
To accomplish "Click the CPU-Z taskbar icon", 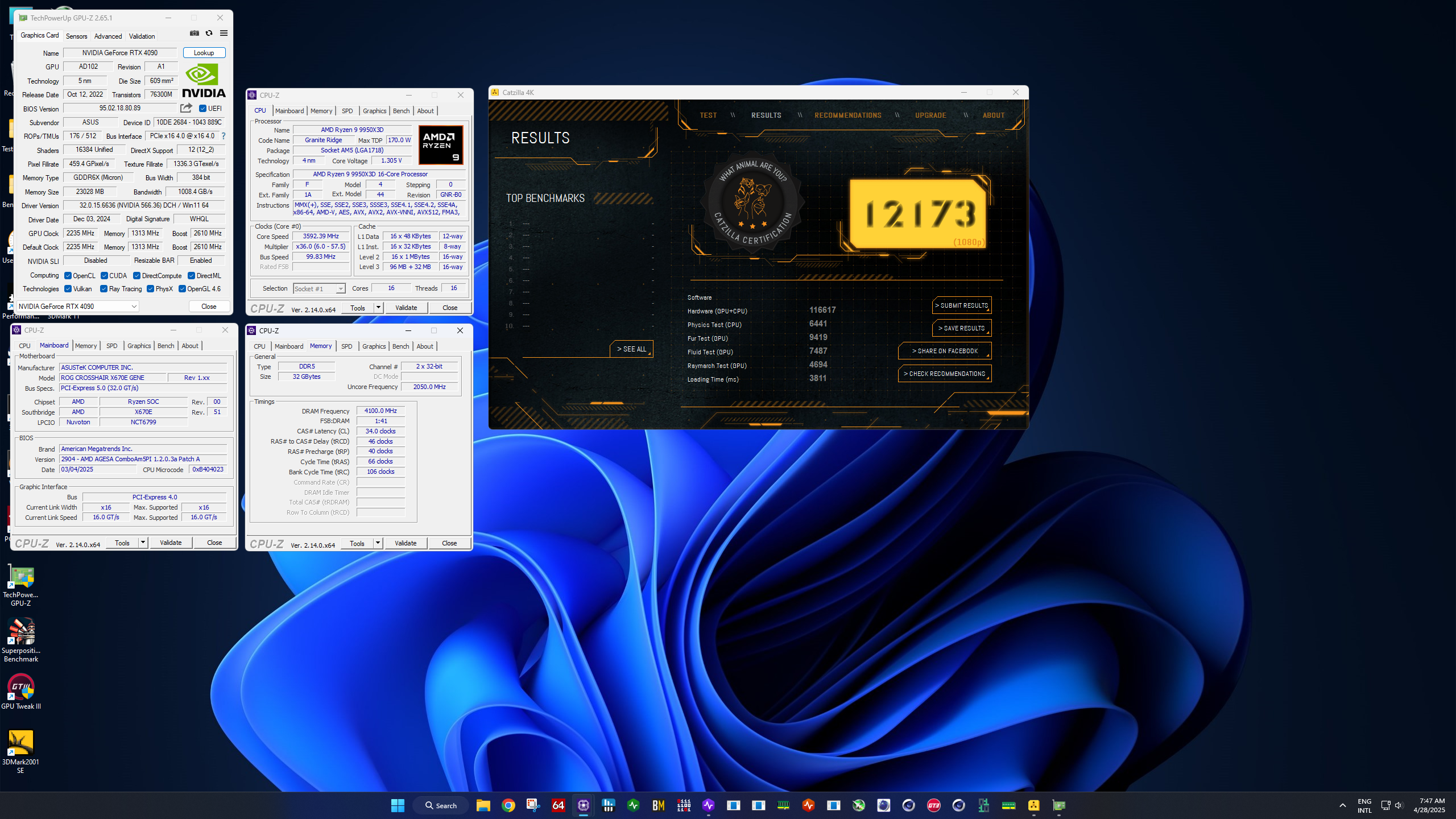I will (x=583, y=805).
